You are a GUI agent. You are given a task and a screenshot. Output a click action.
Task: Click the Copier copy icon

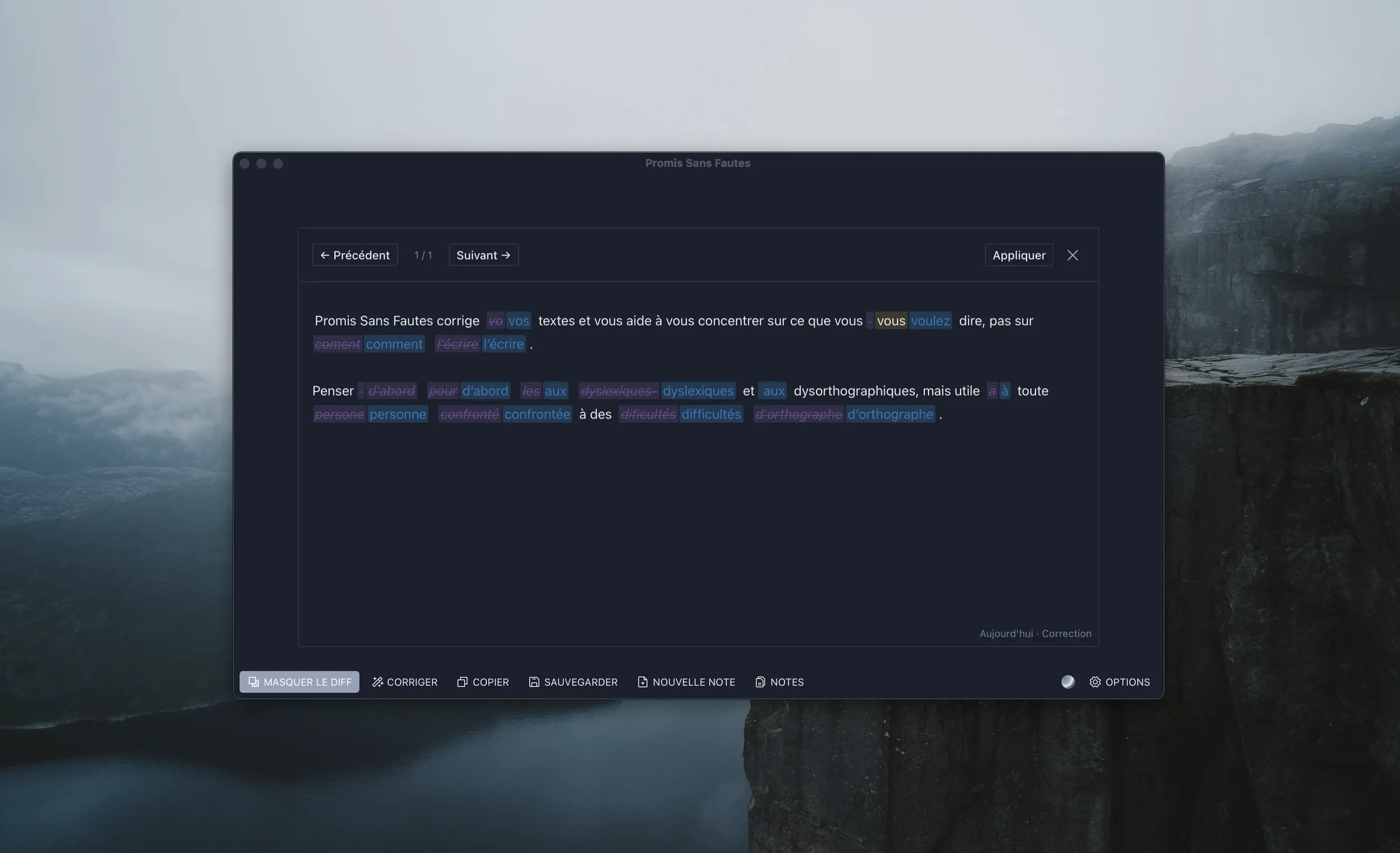click(x=462, y=682)
